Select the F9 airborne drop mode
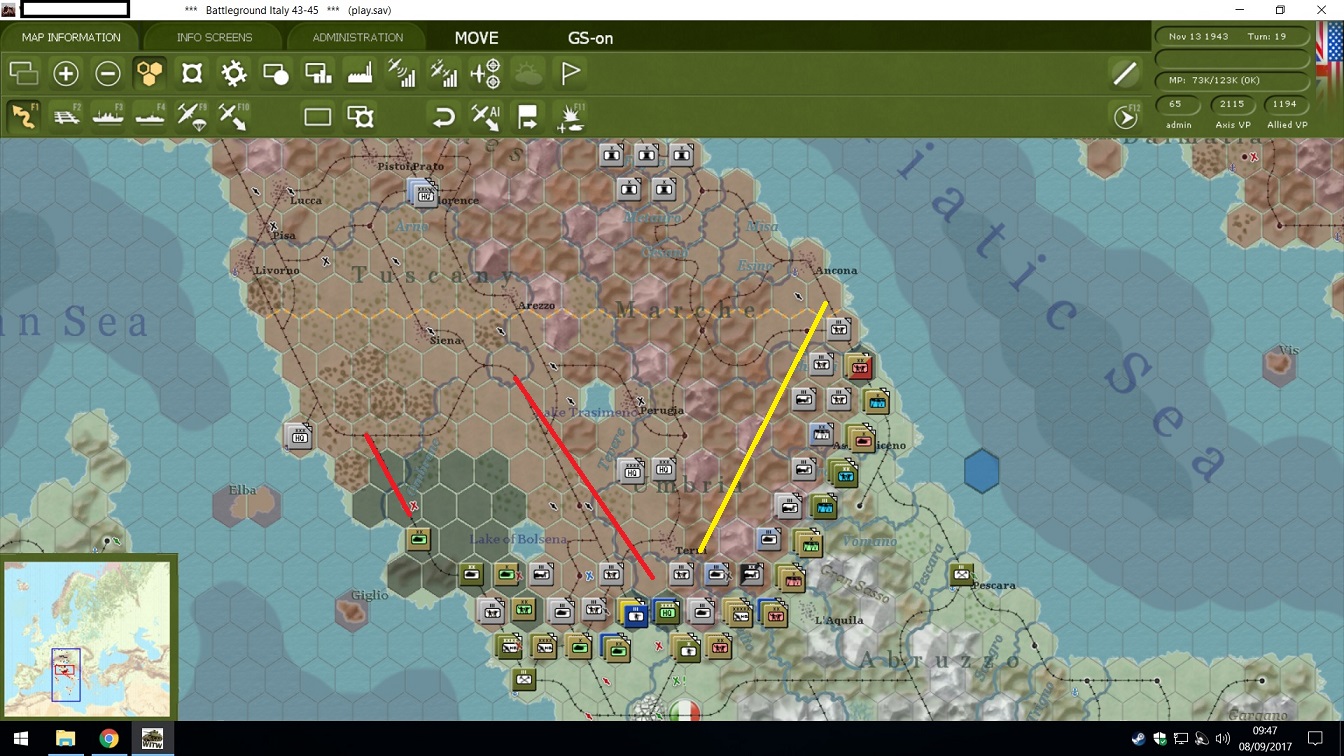Screen dimensions: 1344x756 tap(192, 116)
